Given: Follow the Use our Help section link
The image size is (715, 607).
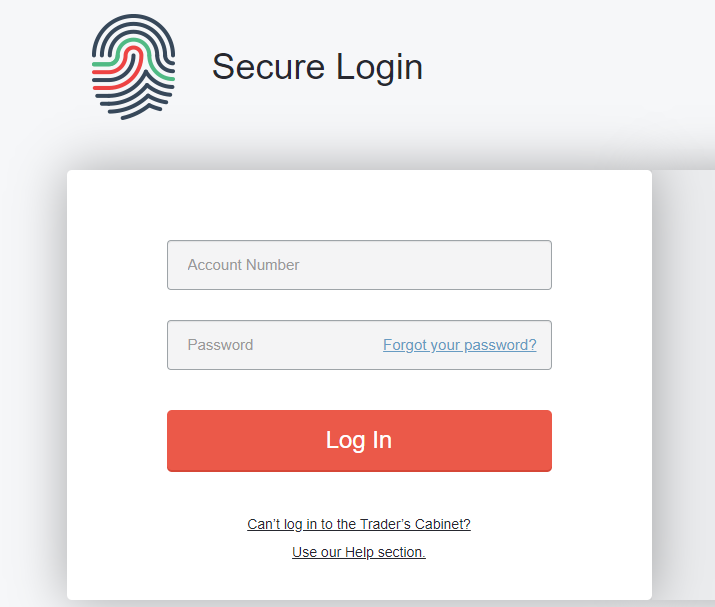Looking at the screenshot, I should 359,552.
